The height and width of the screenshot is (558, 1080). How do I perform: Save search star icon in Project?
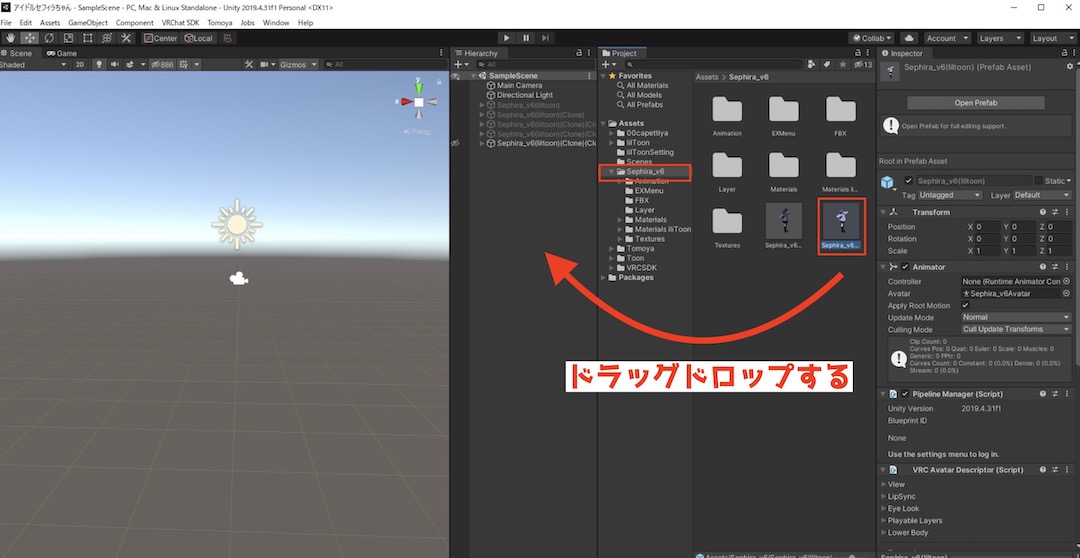point(842,64)
